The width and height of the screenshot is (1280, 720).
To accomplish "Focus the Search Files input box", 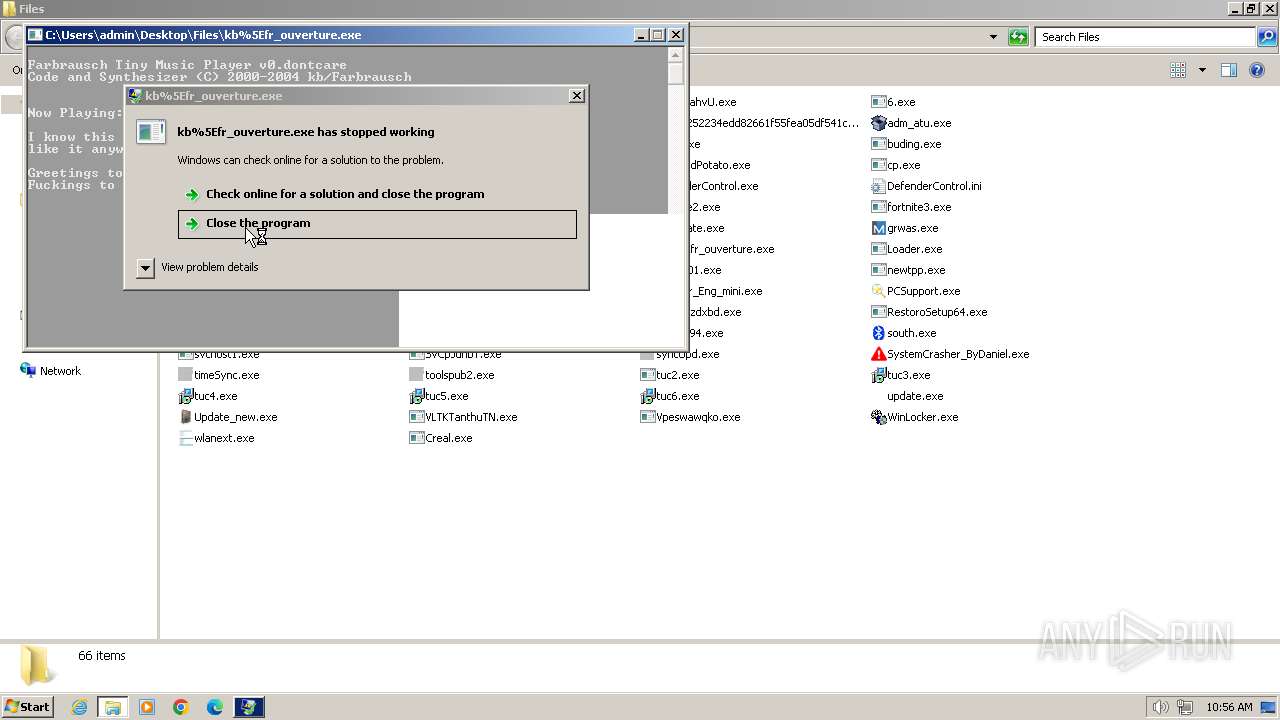I will click(x=1146, y=37).
